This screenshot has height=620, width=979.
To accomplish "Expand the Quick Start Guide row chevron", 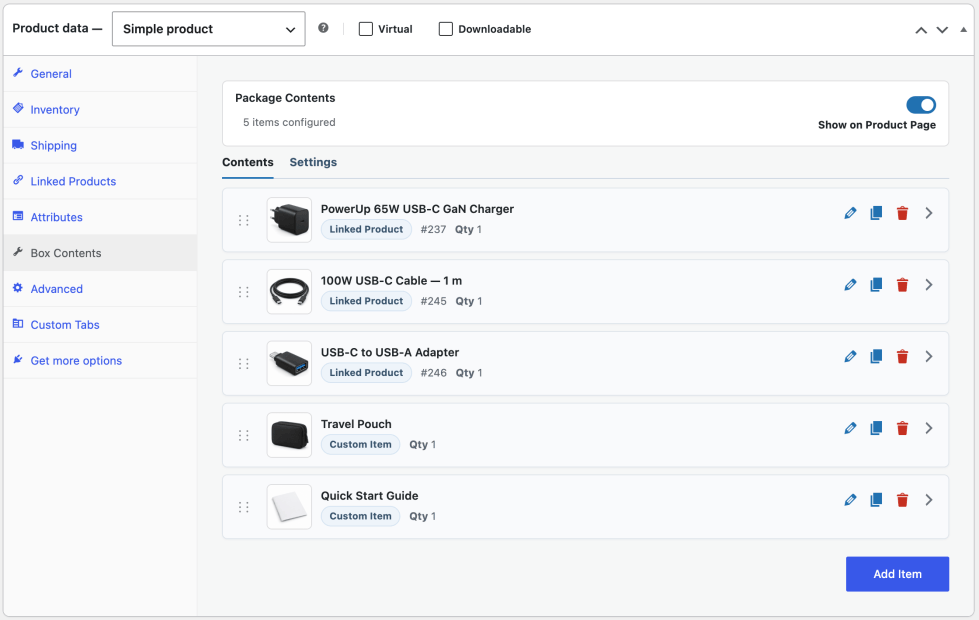I will 929,500.
